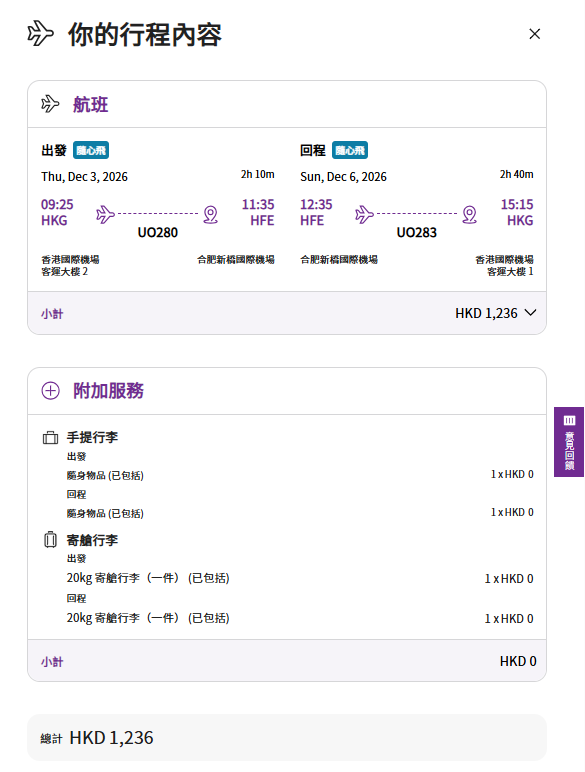Image resolution: width=585 pixels, height=772 pixels.
Task: Select flight number UO280
Action: click(158, 232)
